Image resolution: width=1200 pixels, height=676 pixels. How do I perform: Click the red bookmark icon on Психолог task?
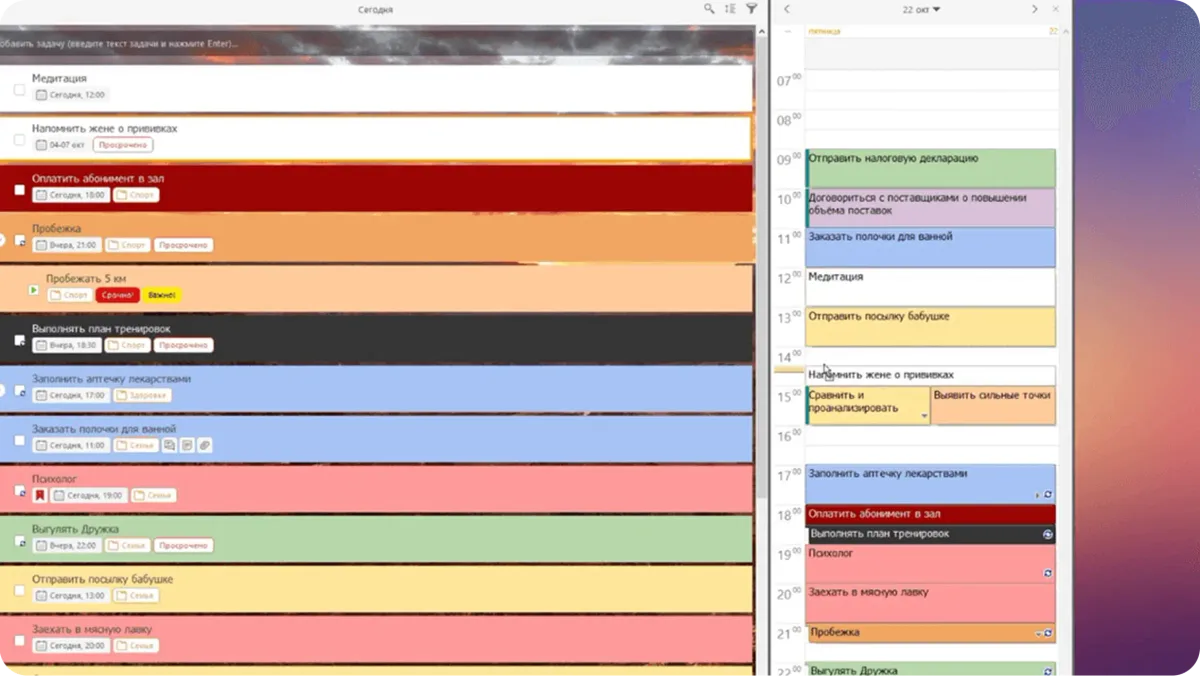[x=39, y=495]
